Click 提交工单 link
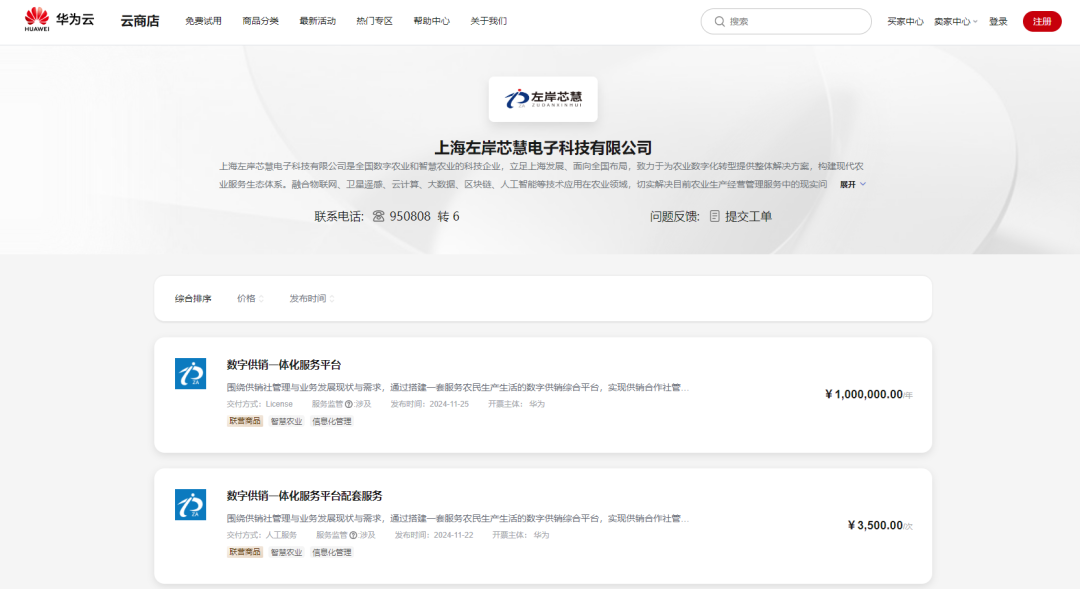 748,216
